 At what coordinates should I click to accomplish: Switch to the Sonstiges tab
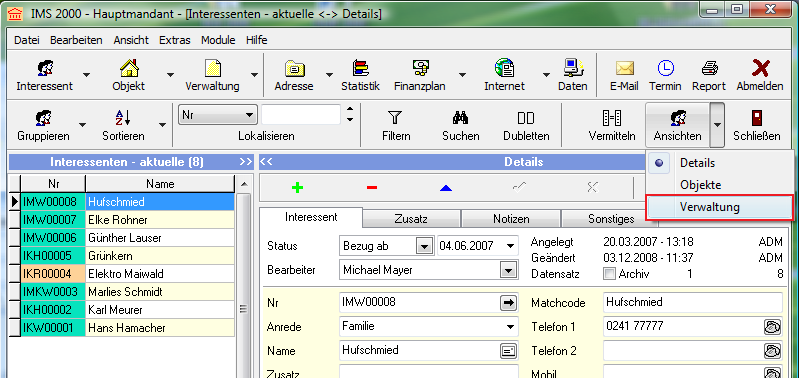click(x=611, y=219)
